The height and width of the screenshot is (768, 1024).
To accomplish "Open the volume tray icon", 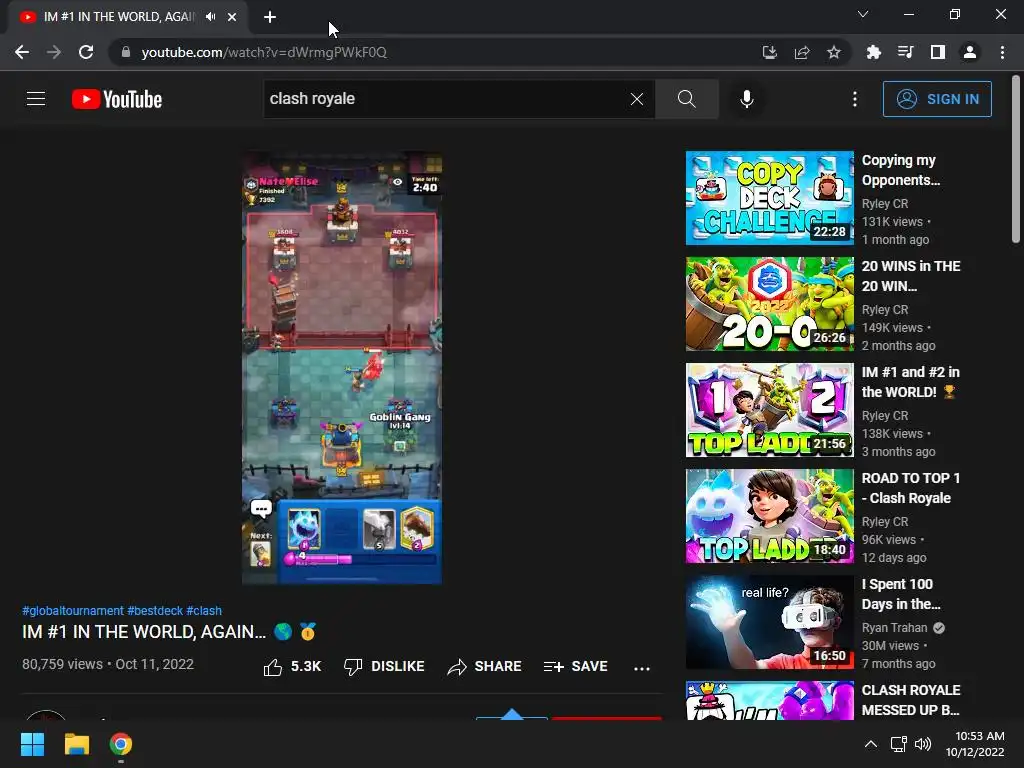I will tap(923, 744).
